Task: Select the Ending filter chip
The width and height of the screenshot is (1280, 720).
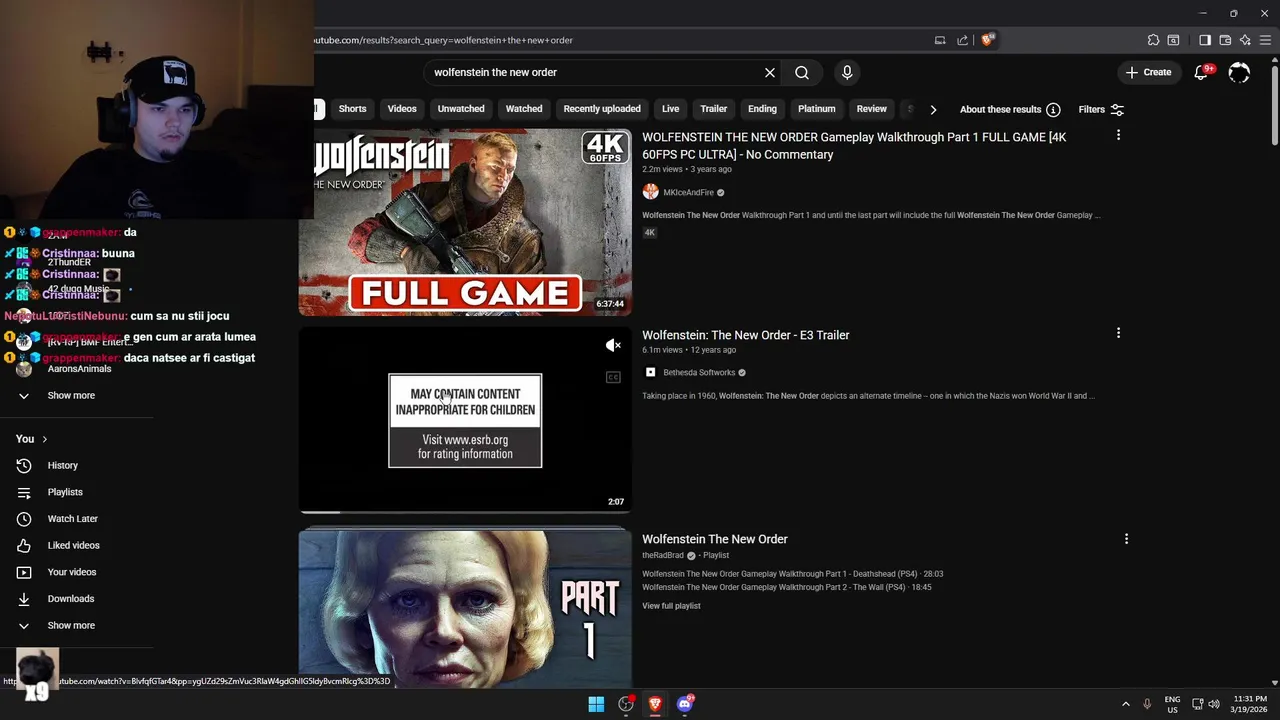Action: coord(762,109)
